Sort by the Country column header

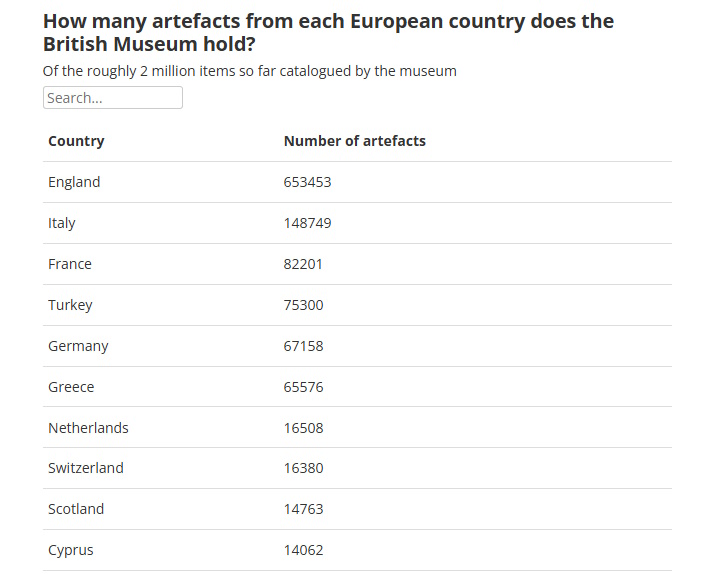point(76,141)
